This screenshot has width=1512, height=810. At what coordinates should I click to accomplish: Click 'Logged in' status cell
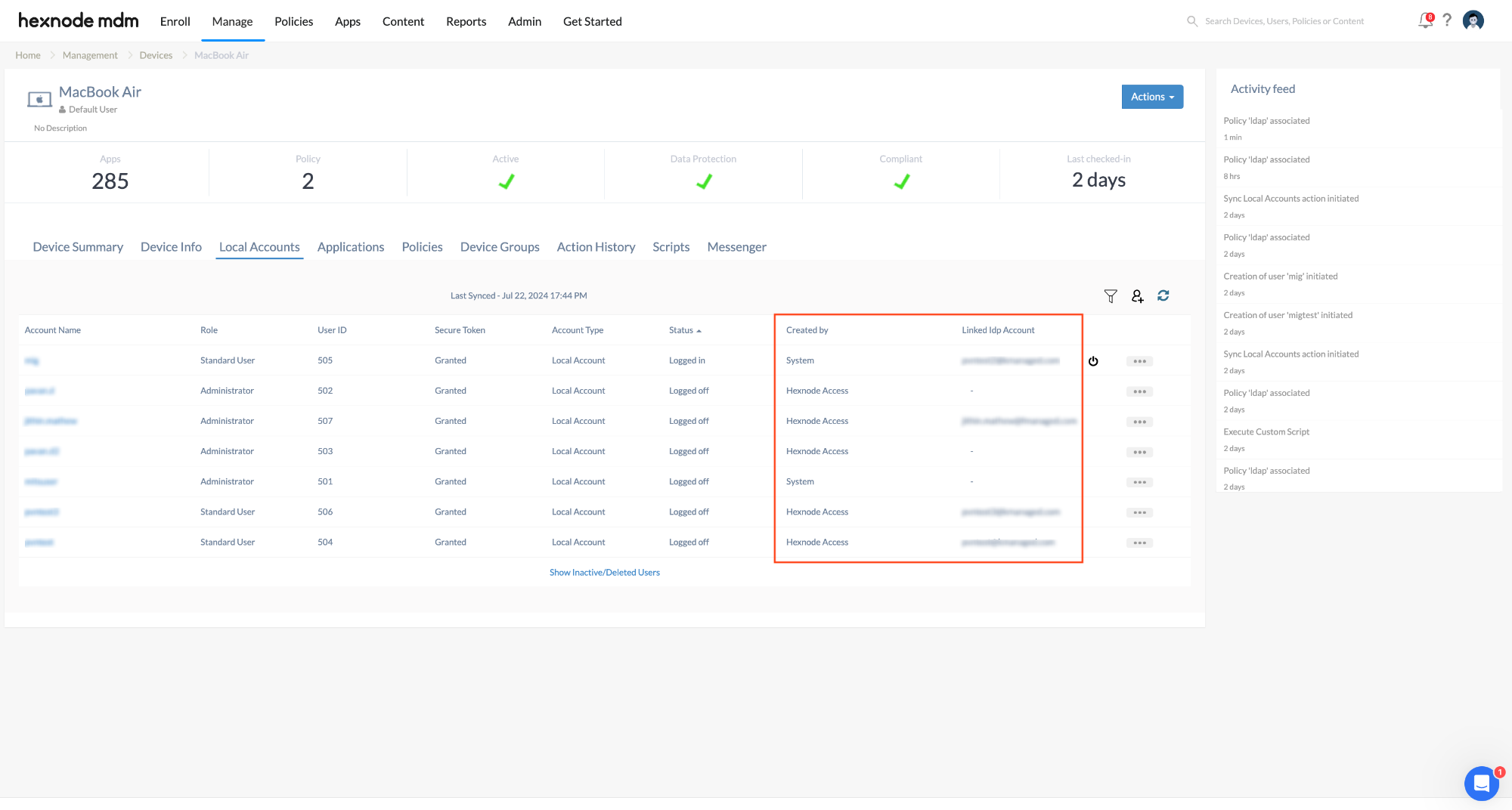point(686,360)
